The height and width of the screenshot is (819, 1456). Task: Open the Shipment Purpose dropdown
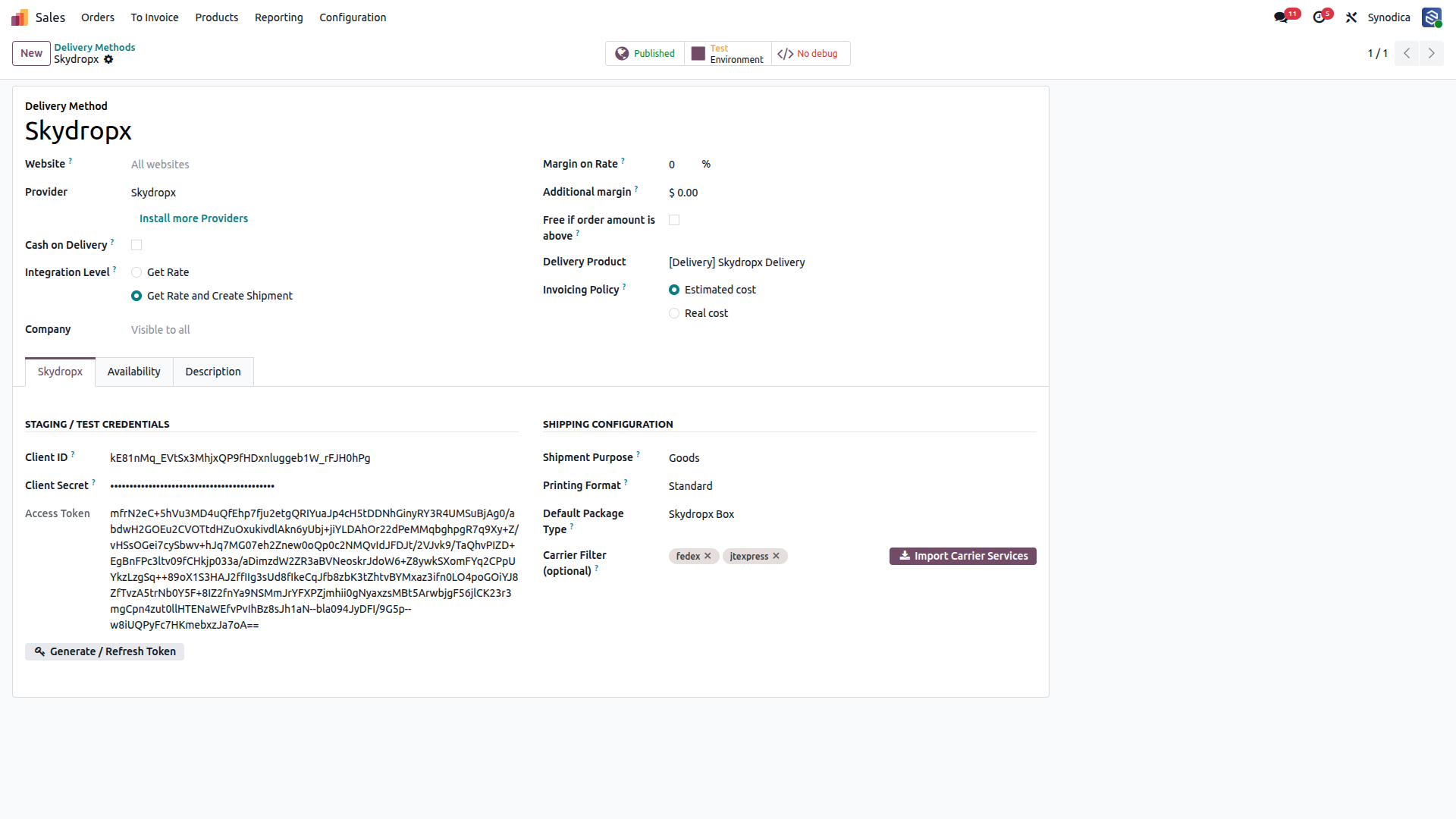[x=852, y=458]
